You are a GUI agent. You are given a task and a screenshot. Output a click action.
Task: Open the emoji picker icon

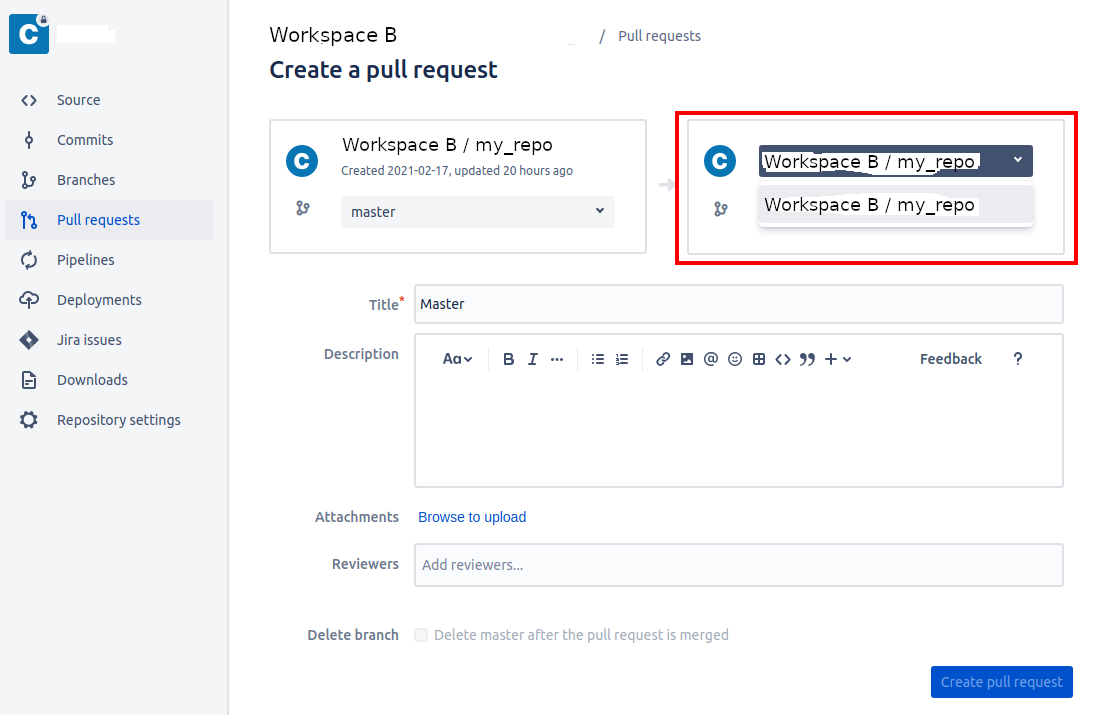[x=735, y=359]
